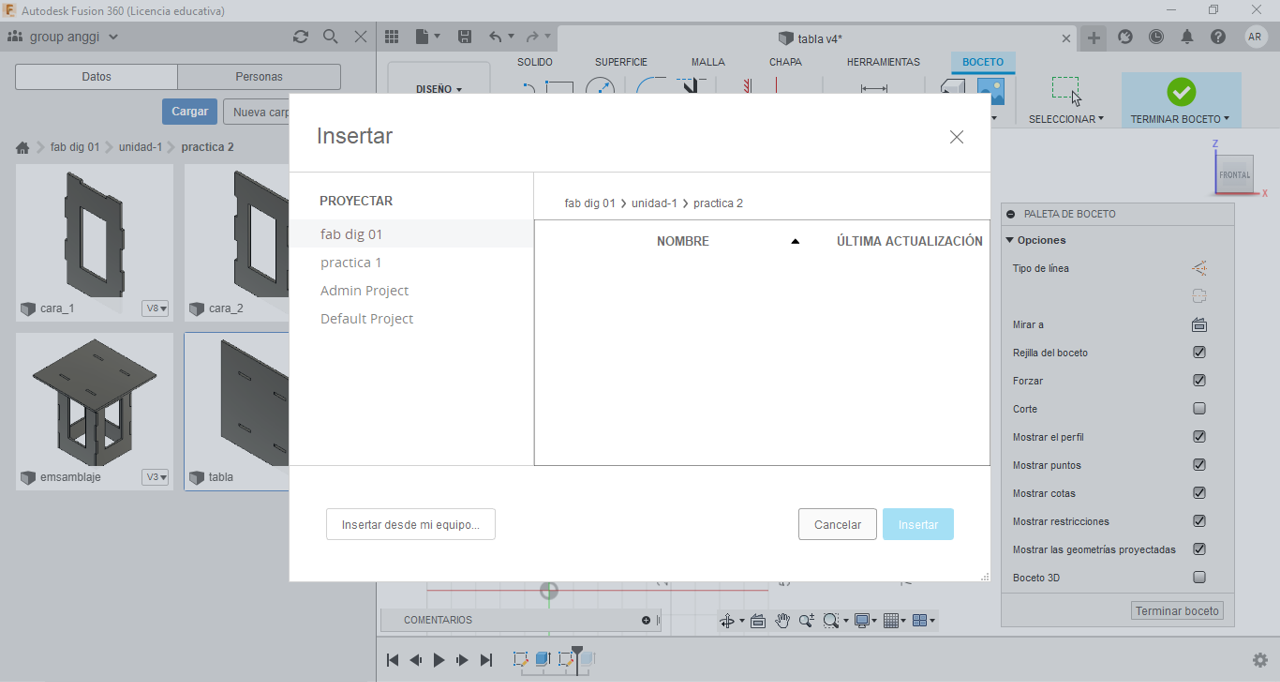This screenshot has height=682, width=1280.
Task: Switch to Superficie tab
Action: click(x=621, y=62)
